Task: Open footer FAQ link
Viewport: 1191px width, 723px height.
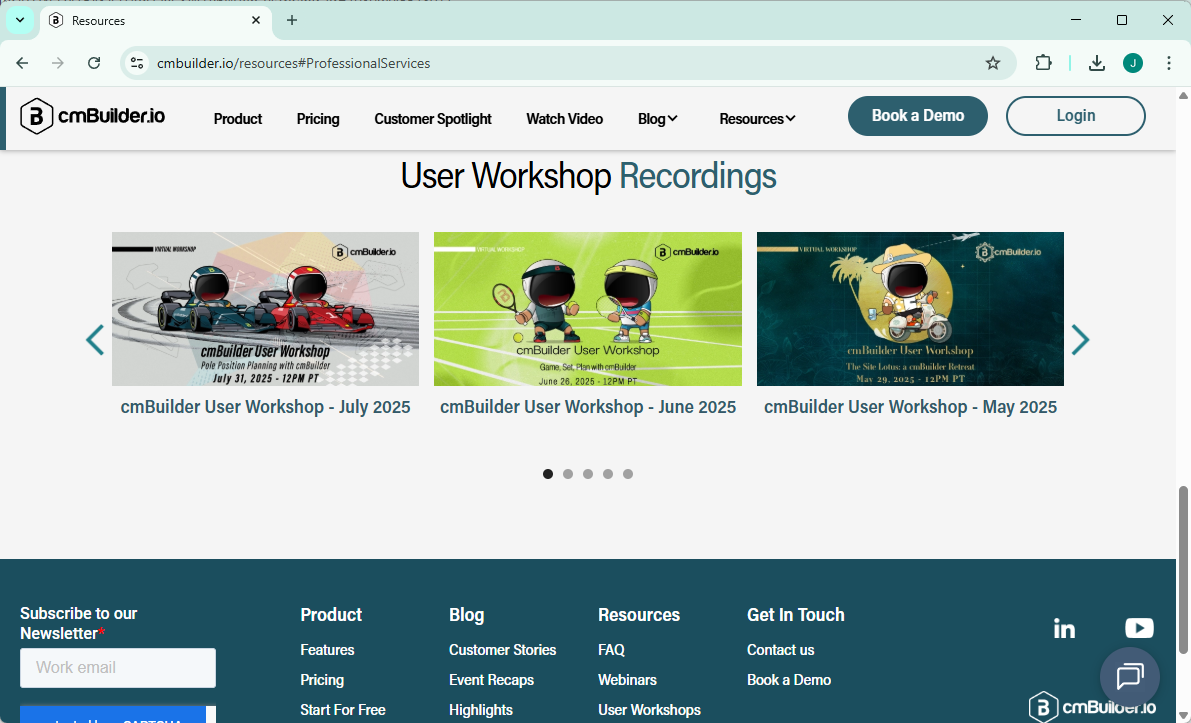Action: click(611, 650)
